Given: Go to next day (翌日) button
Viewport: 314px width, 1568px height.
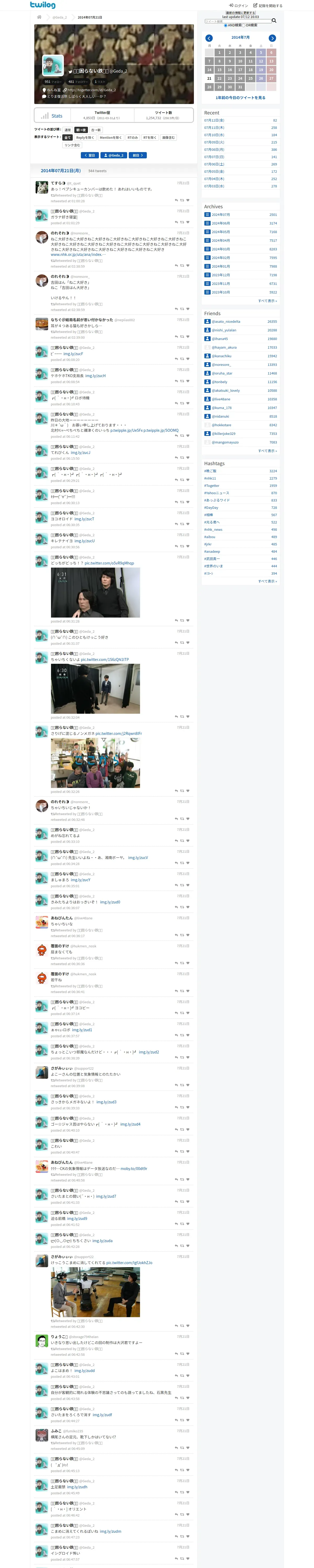Looking at the screenshot, I should [90, 155].
